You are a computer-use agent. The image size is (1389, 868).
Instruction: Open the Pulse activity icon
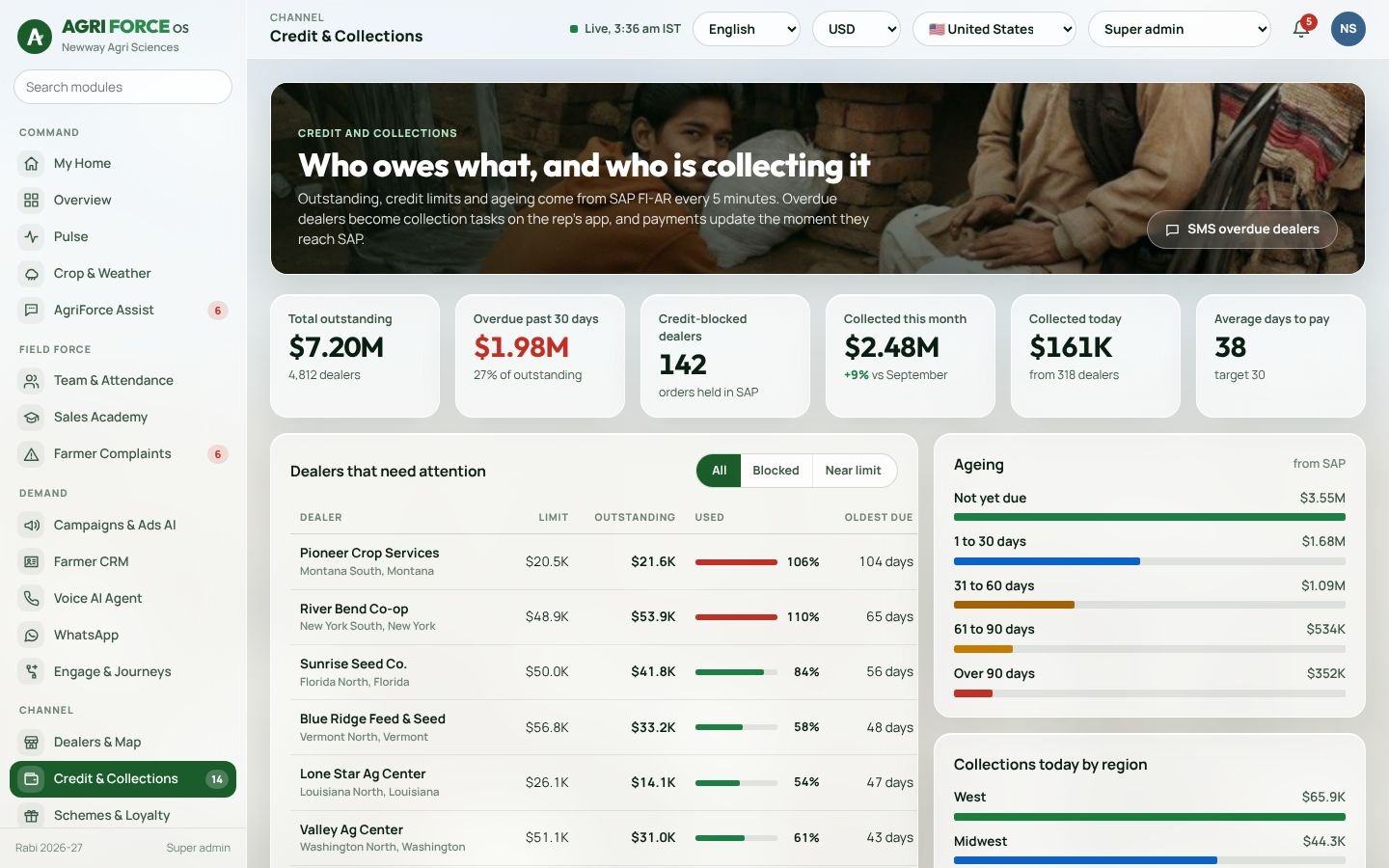pos(32,237)
